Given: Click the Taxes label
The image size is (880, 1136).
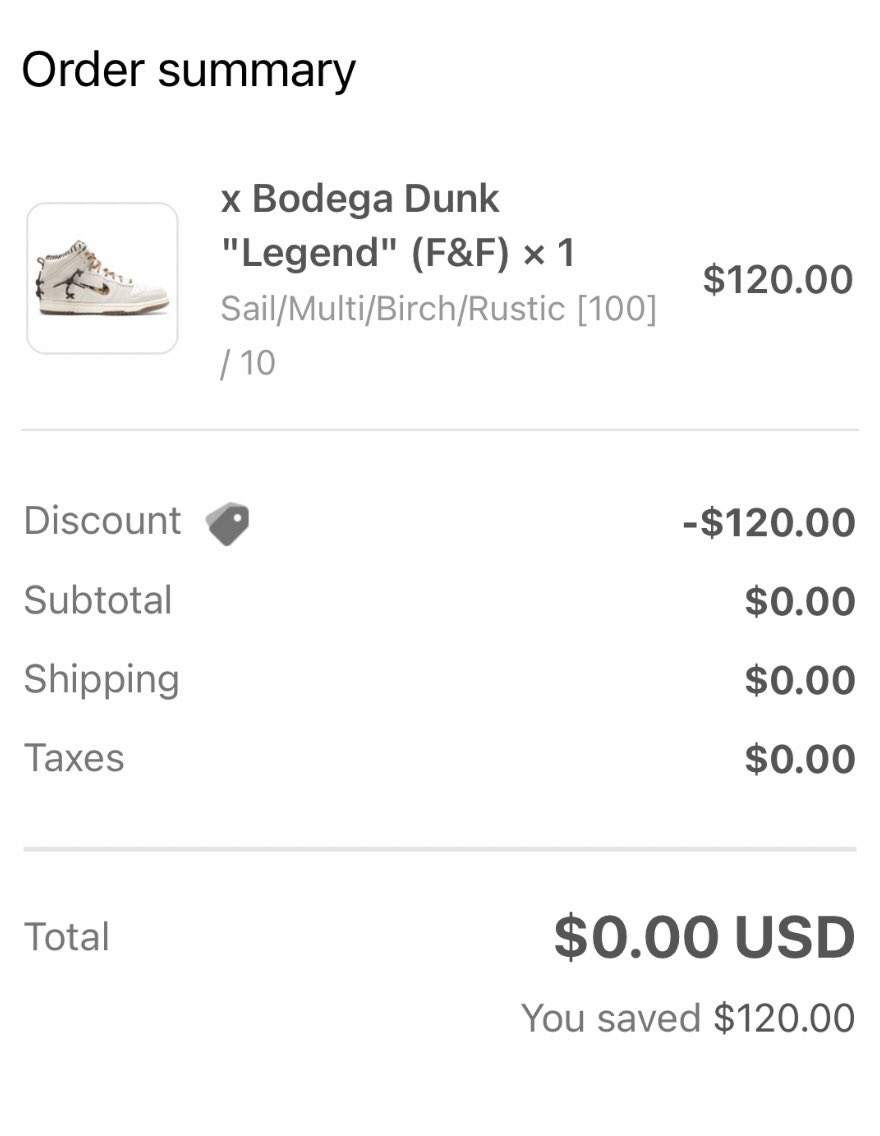Looking at the screenshot, I should click(74, 759).
